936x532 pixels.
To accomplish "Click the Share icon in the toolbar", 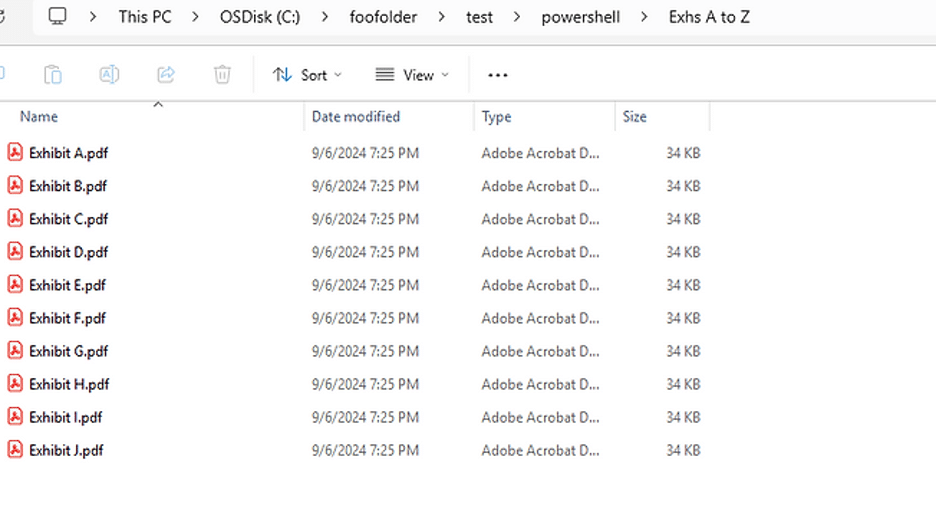I will [x=166, y=75].
